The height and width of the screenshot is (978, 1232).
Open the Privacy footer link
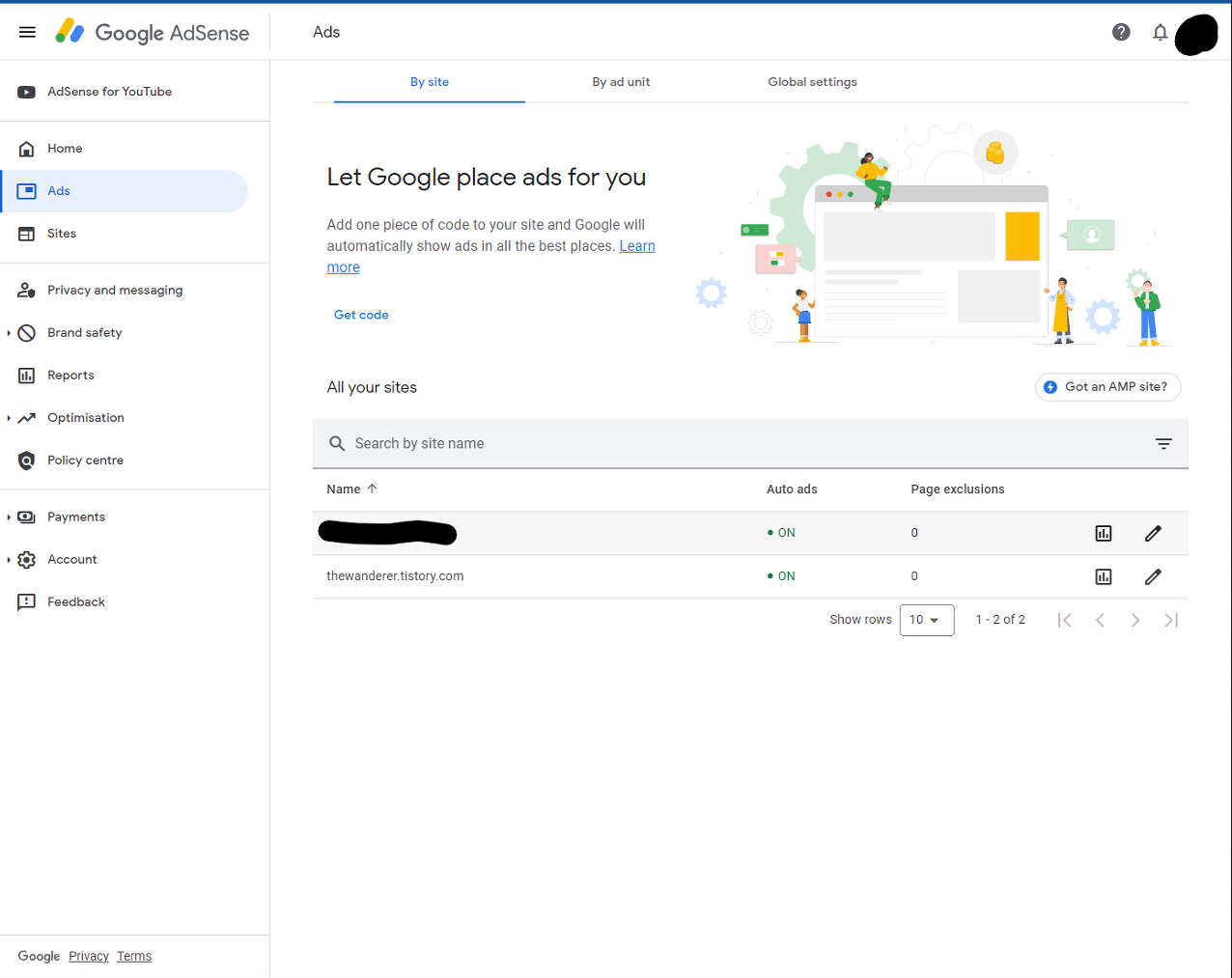pyautogui.click(x=89, y=957)
